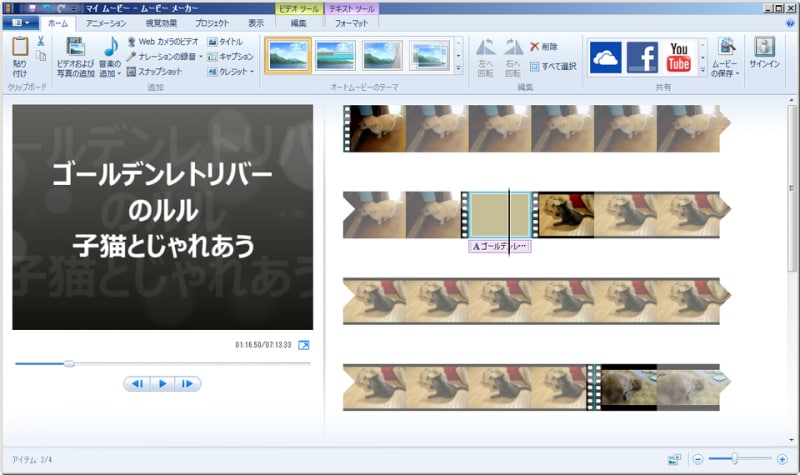
Task: Share the movie to Facebook
Action: [642, 57]
